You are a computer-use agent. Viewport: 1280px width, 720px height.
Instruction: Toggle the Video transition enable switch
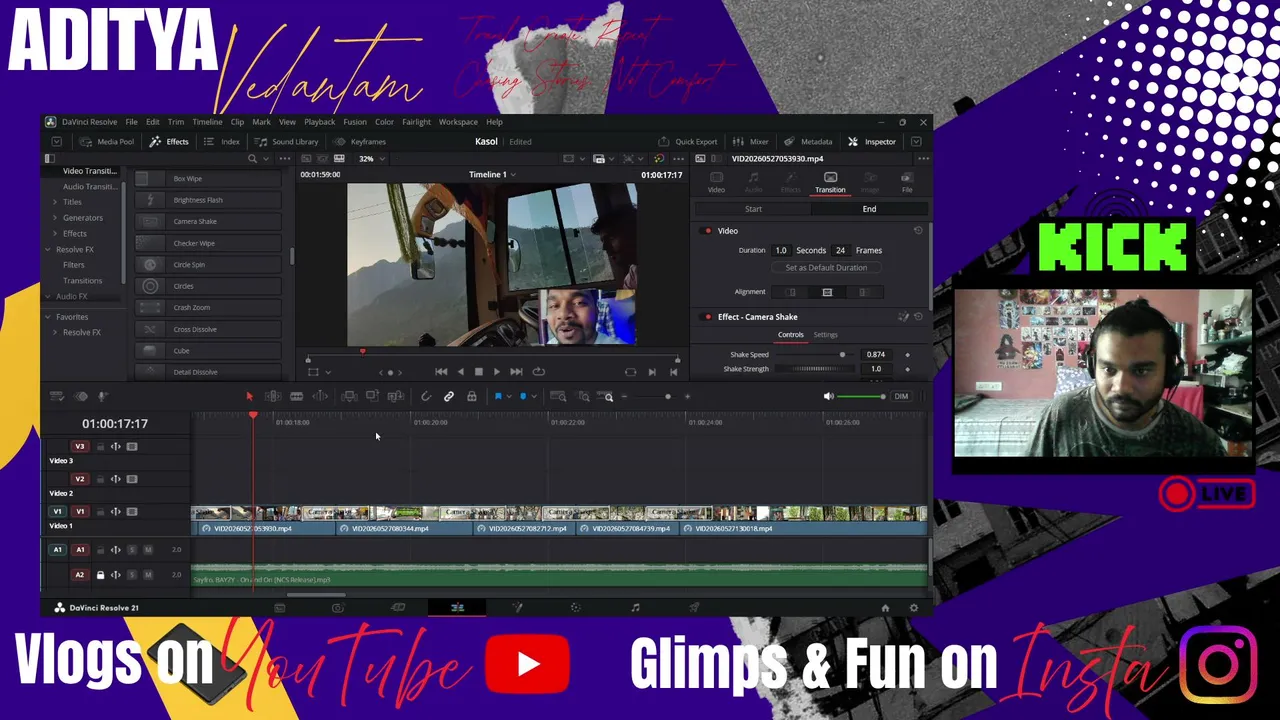click(708, 231)
